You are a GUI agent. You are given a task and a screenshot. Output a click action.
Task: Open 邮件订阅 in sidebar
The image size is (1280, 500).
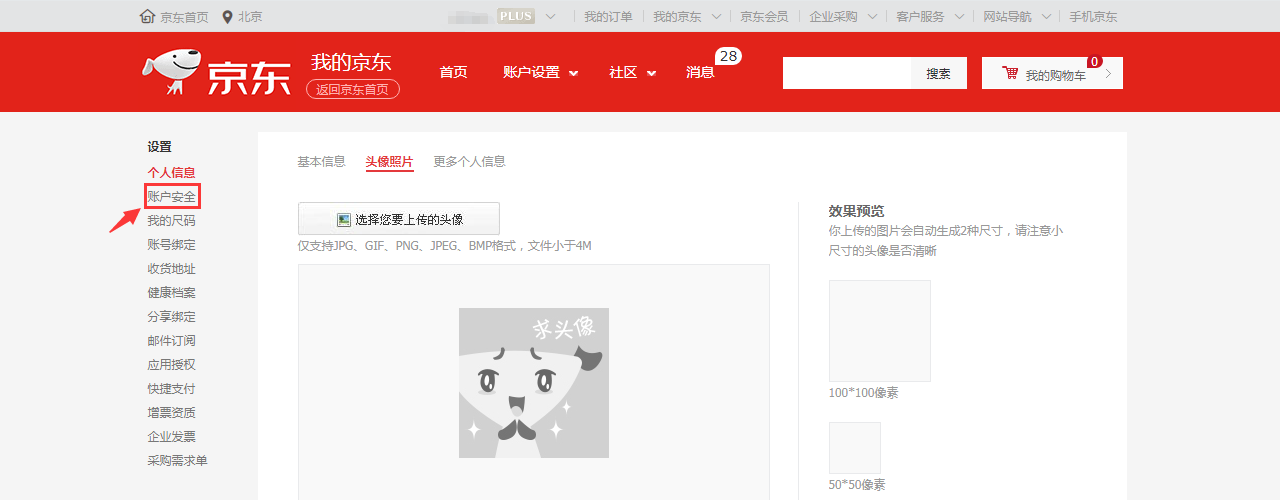pos(171,340)
